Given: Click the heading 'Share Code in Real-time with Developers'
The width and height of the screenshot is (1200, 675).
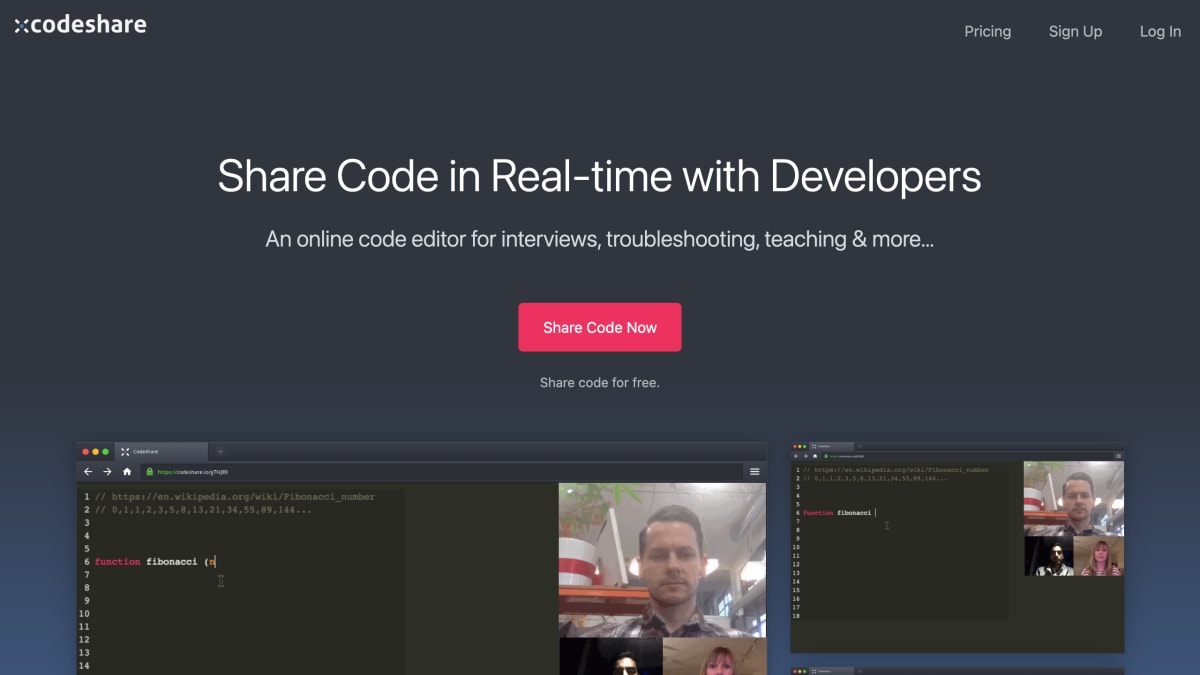Looking at the screenshot, I should pyautogui.click(x=599, y=176).
